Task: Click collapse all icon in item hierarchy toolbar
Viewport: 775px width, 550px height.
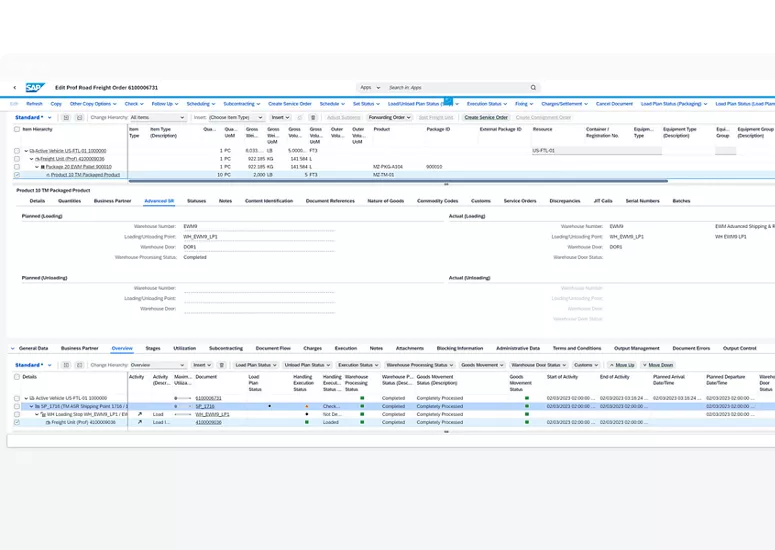Action: (80, 117)
